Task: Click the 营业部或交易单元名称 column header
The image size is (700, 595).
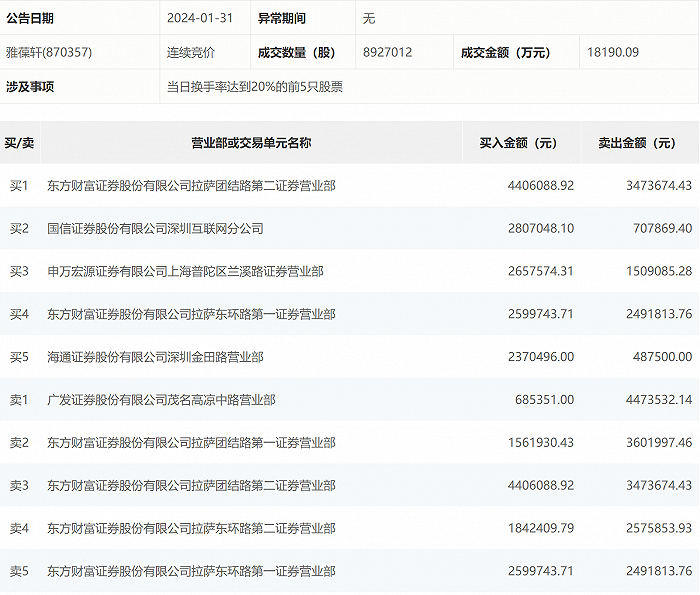Action: 251,143
